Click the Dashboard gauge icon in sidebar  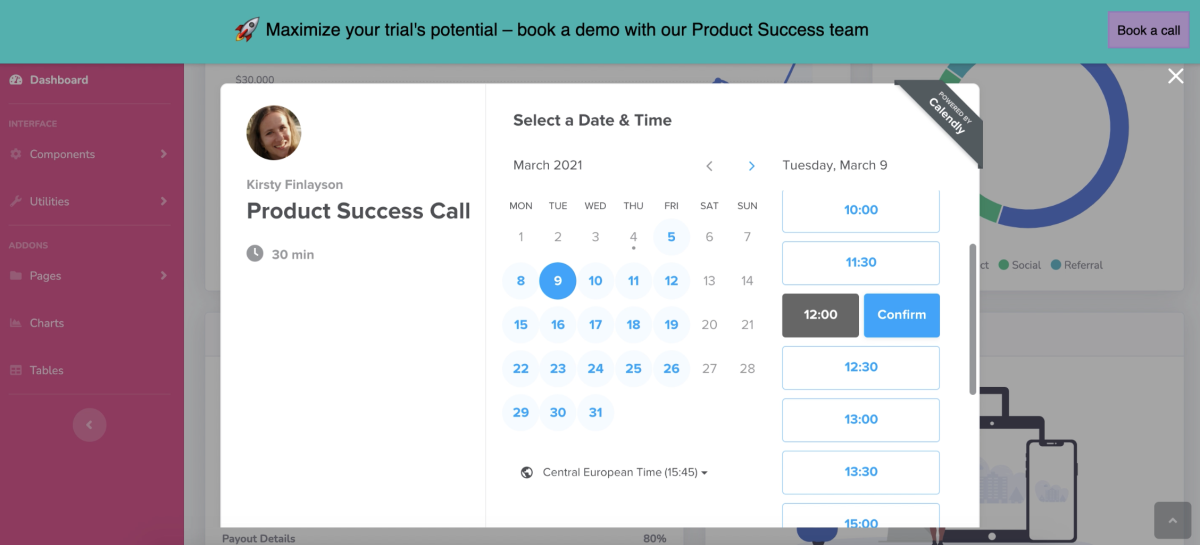coord(16,80)
